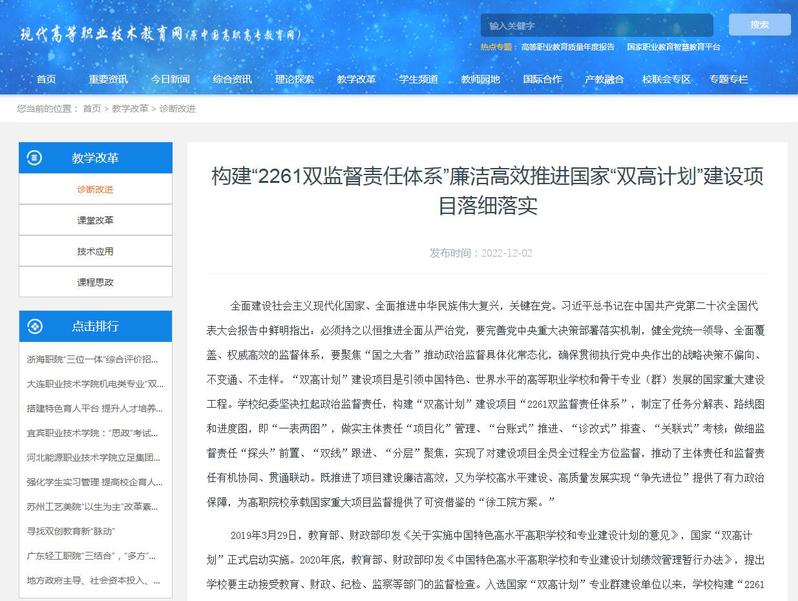798x601 pixels.
Task: Select 课堂改革 in the left sidebar
Action: (95, 220)
